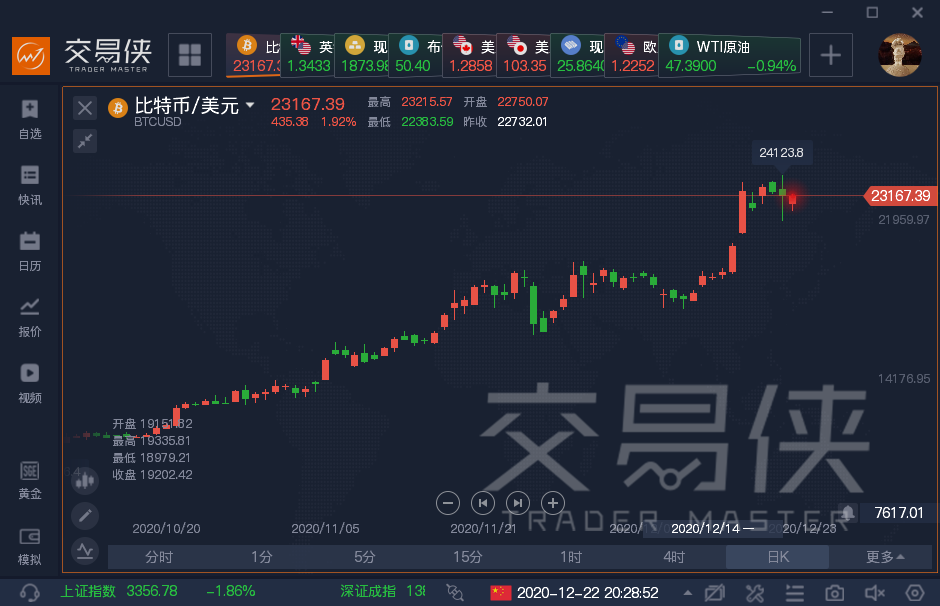The width and height of the screenshot is (940, 606).
Task: Open 黄金 gold section
Action: pyautogui.click(x=29, y=481)
